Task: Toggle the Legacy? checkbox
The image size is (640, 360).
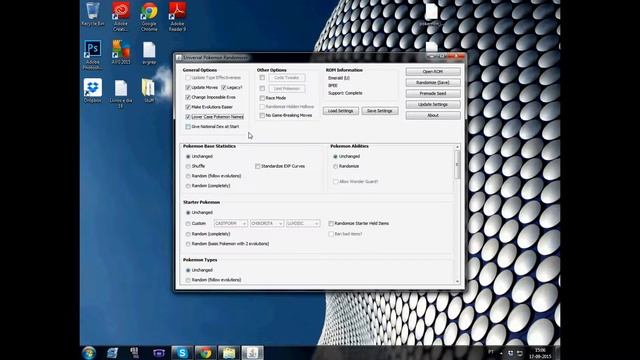Action: click(x=224, y=87)
